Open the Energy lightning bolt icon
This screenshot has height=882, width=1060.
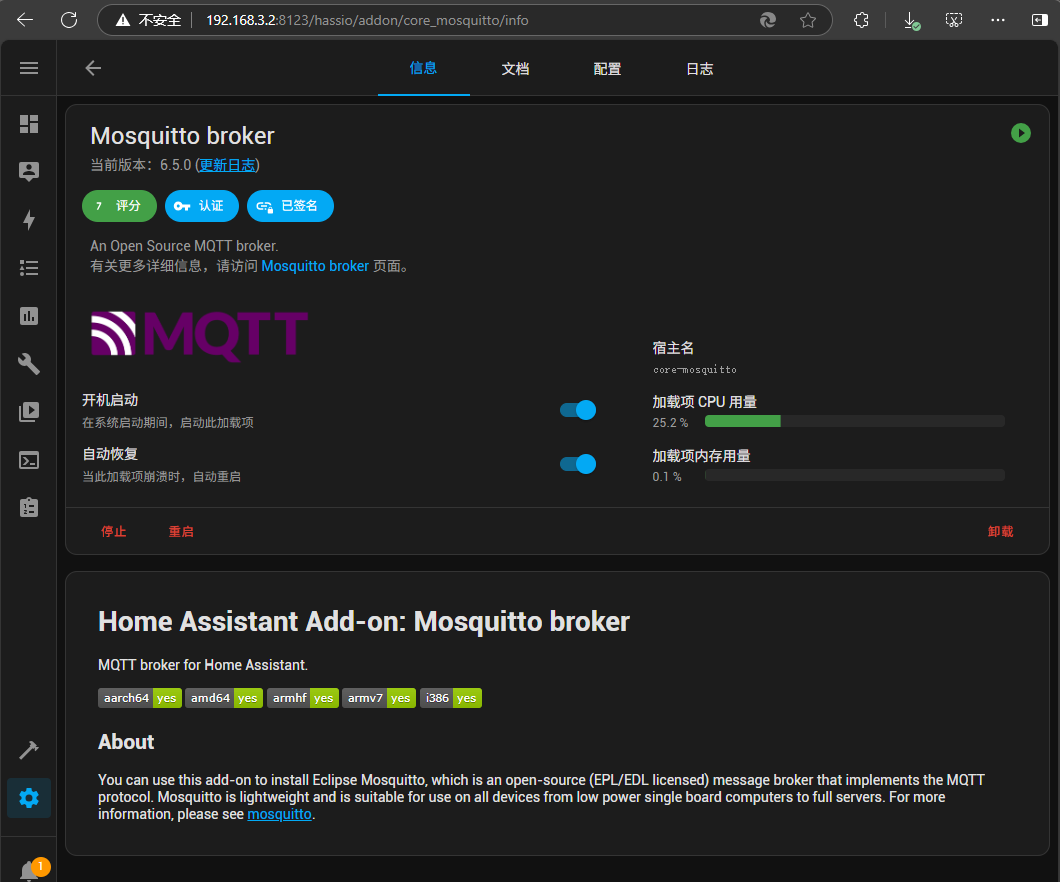tap(29, 220)
